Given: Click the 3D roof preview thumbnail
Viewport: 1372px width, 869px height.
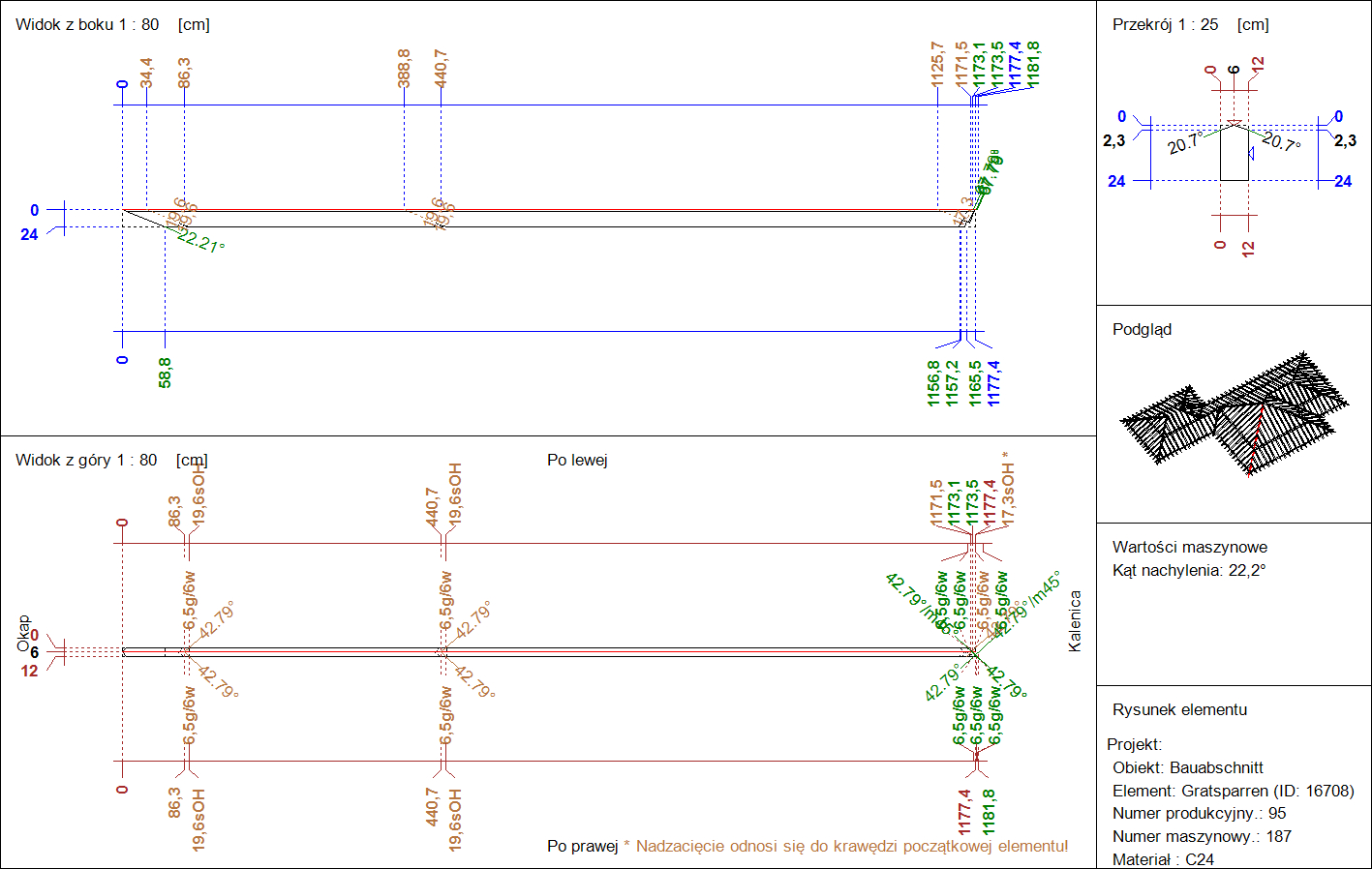Looking at the screenshot, I should click(1235, 417).
